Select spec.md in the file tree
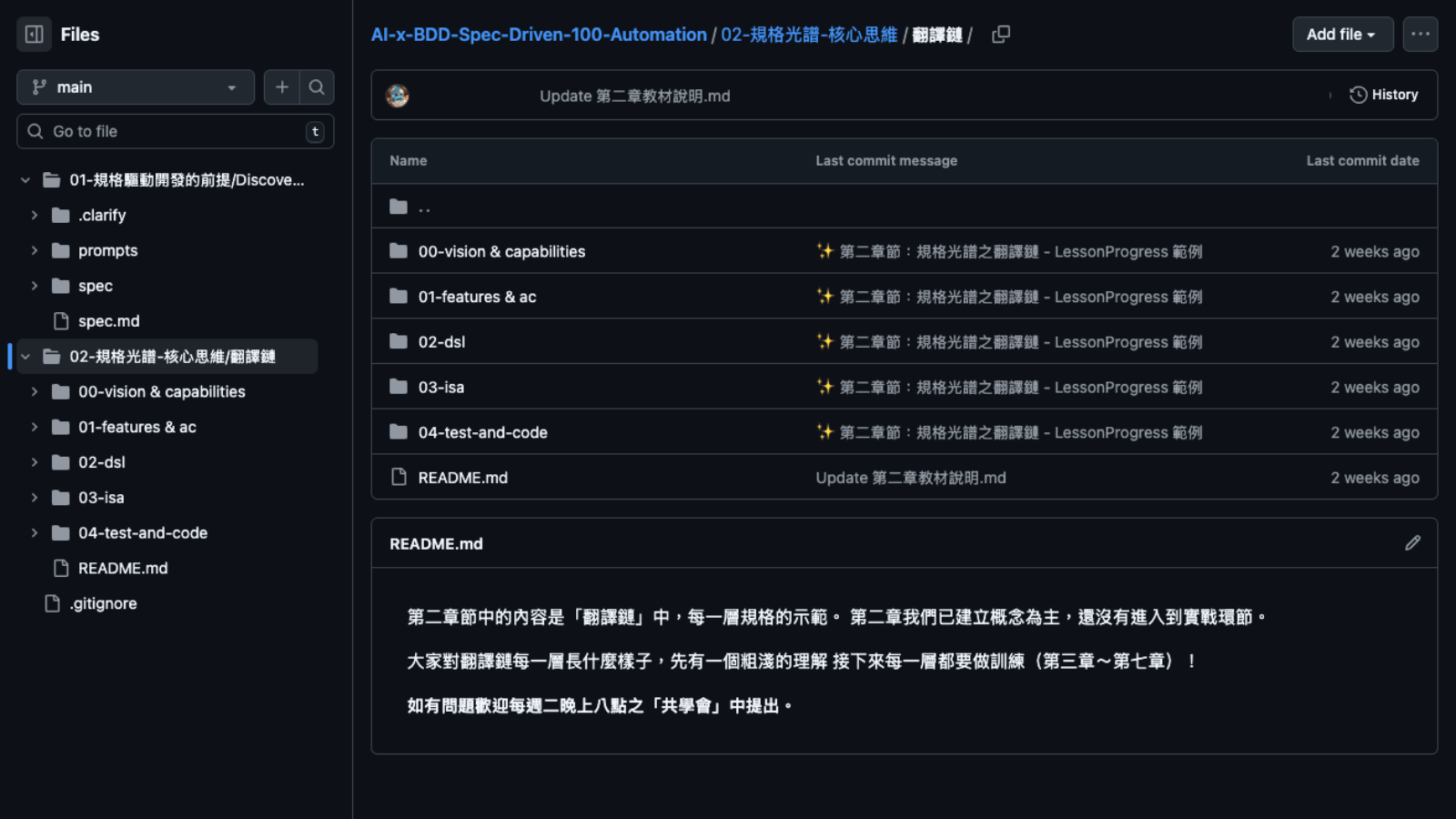Viewport: 1456px width, 819px height. 108,321
